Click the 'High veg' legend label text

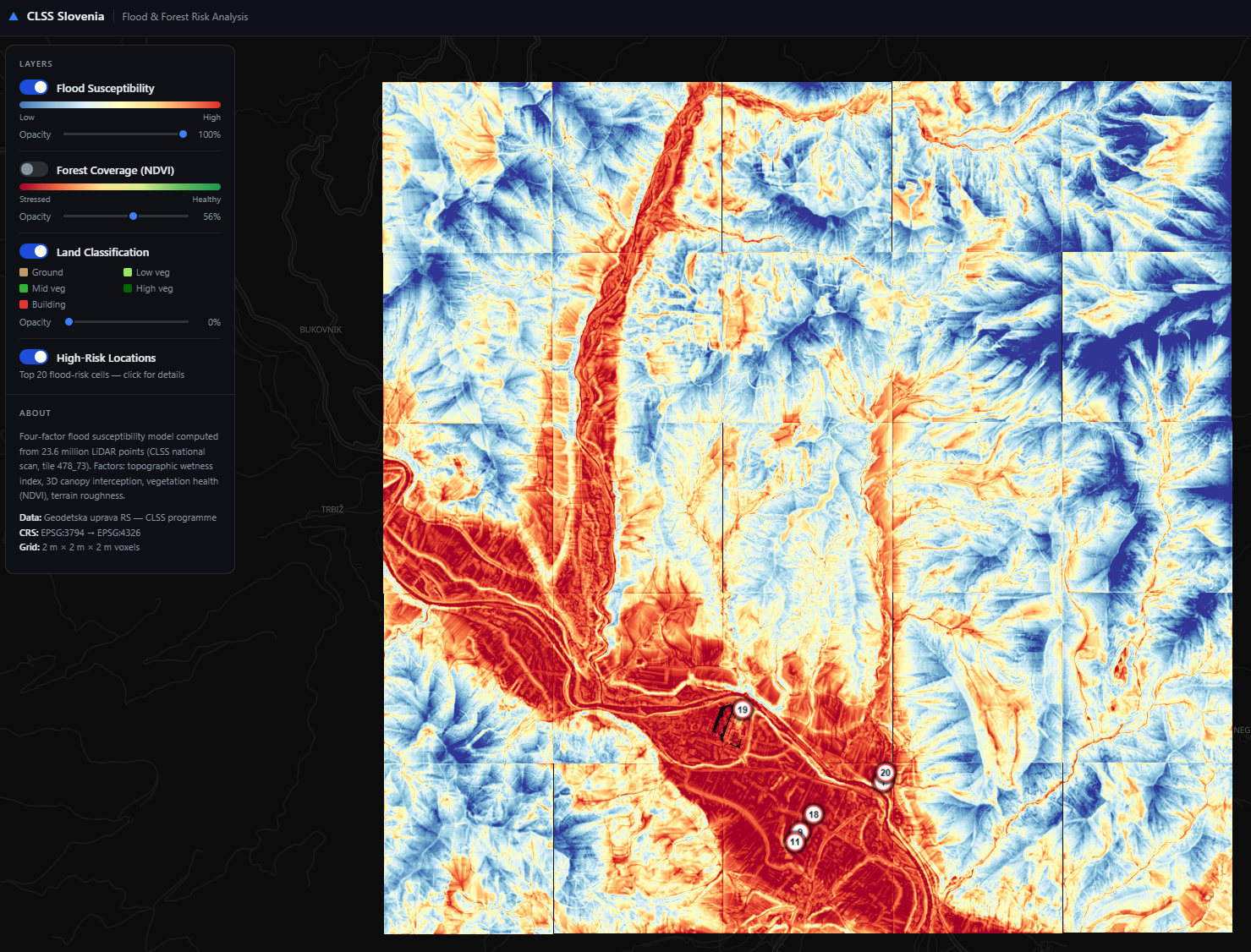[x=154, y=288]
